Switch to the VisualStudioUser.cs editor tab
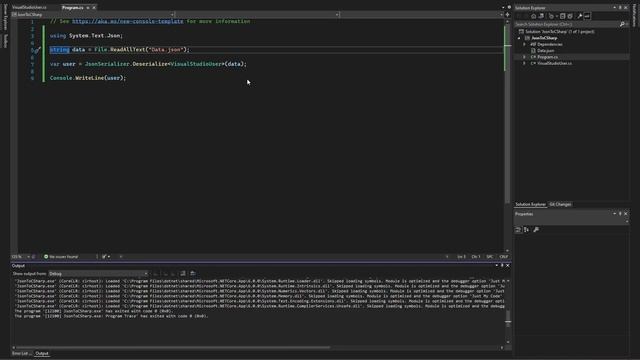 pyautogui.click(x=29, y=7)
